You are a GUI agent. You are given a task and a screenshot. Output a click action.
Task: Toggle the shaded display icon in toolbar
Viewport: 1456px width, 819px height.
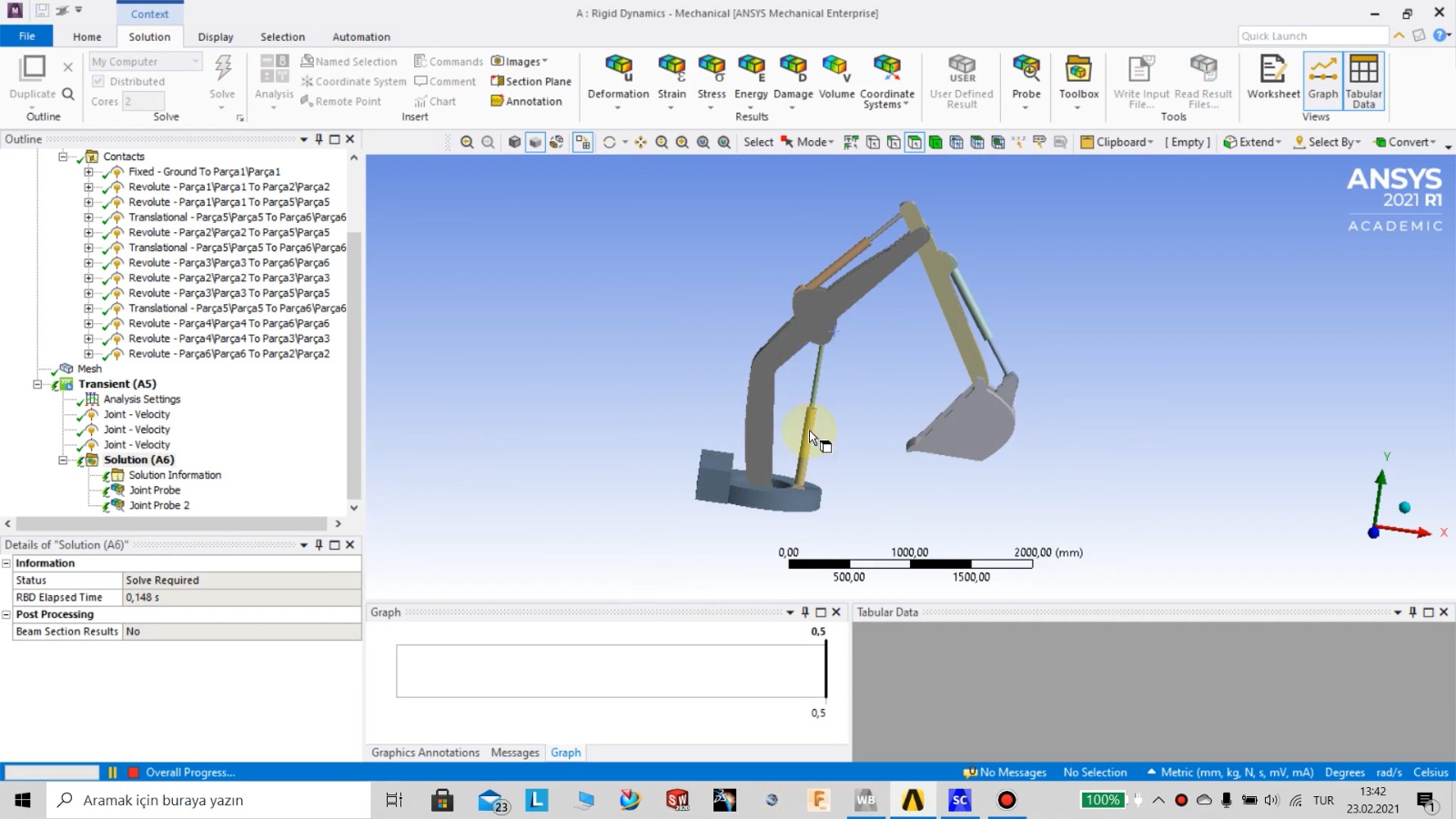[535, 142]
